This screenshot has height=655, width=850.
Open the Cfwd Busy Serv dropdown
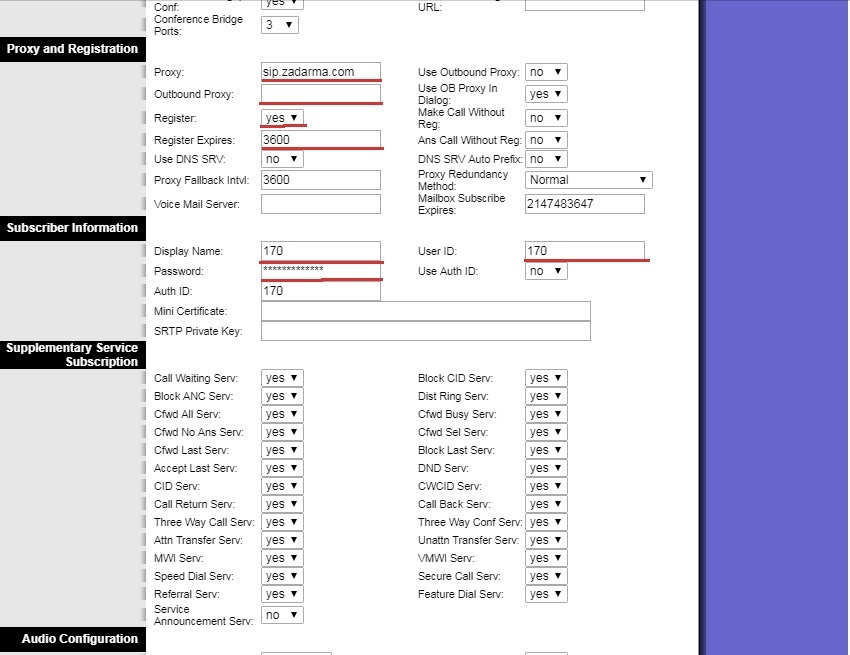tap(546, 414)
